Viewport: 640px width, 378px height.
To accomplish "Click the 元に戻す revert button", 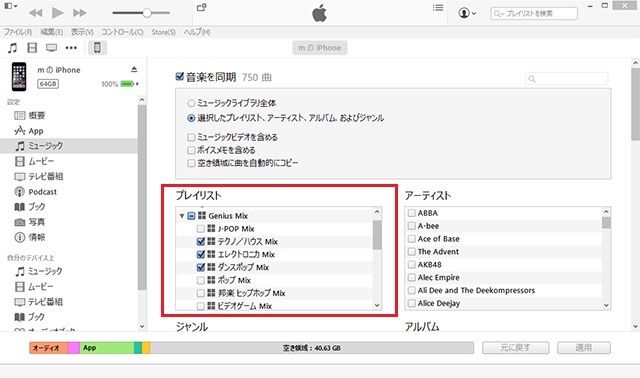I will [516, 348].
